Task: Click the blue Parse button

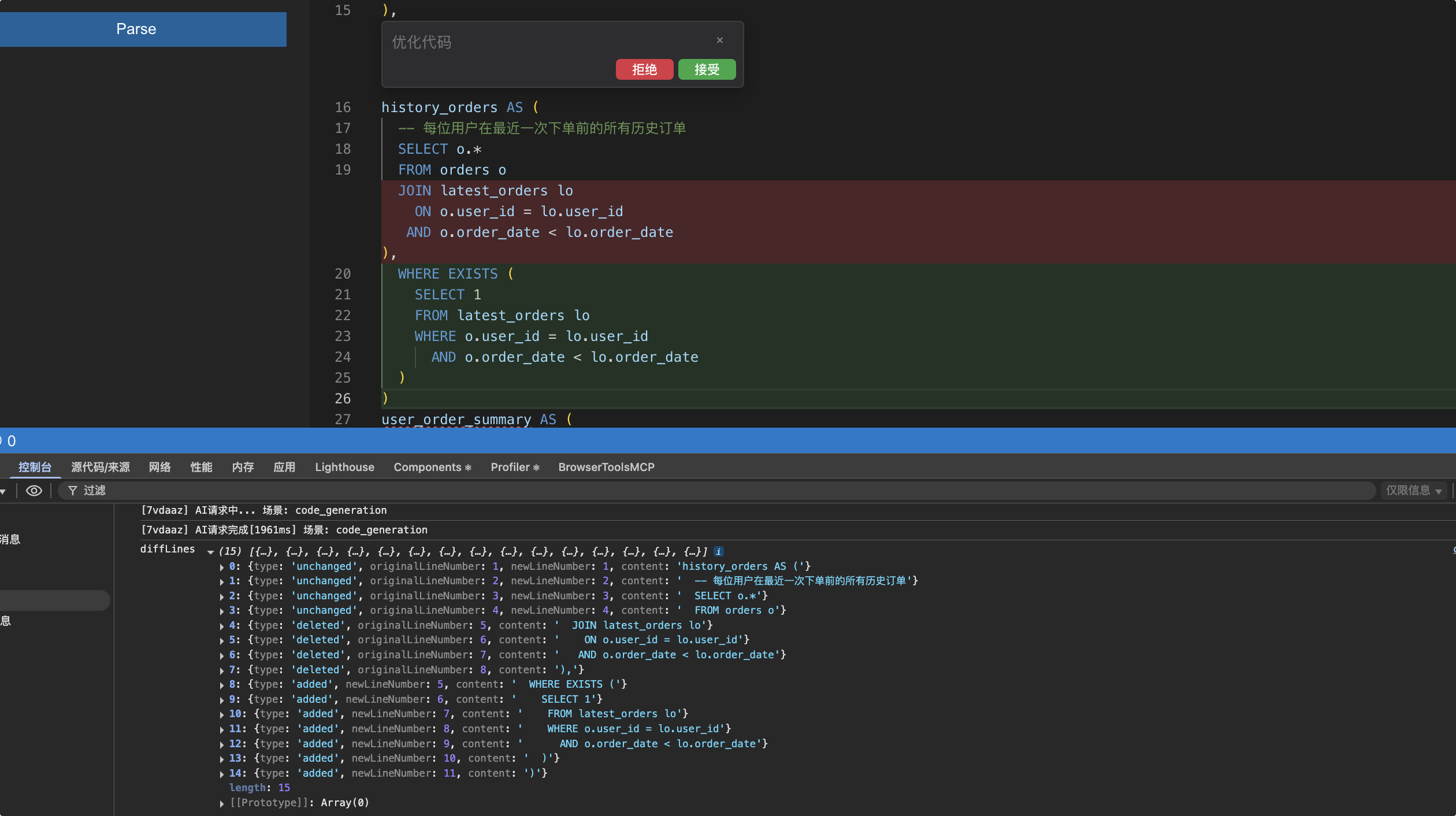Action: pyautogui.click(x=136, y=29)
